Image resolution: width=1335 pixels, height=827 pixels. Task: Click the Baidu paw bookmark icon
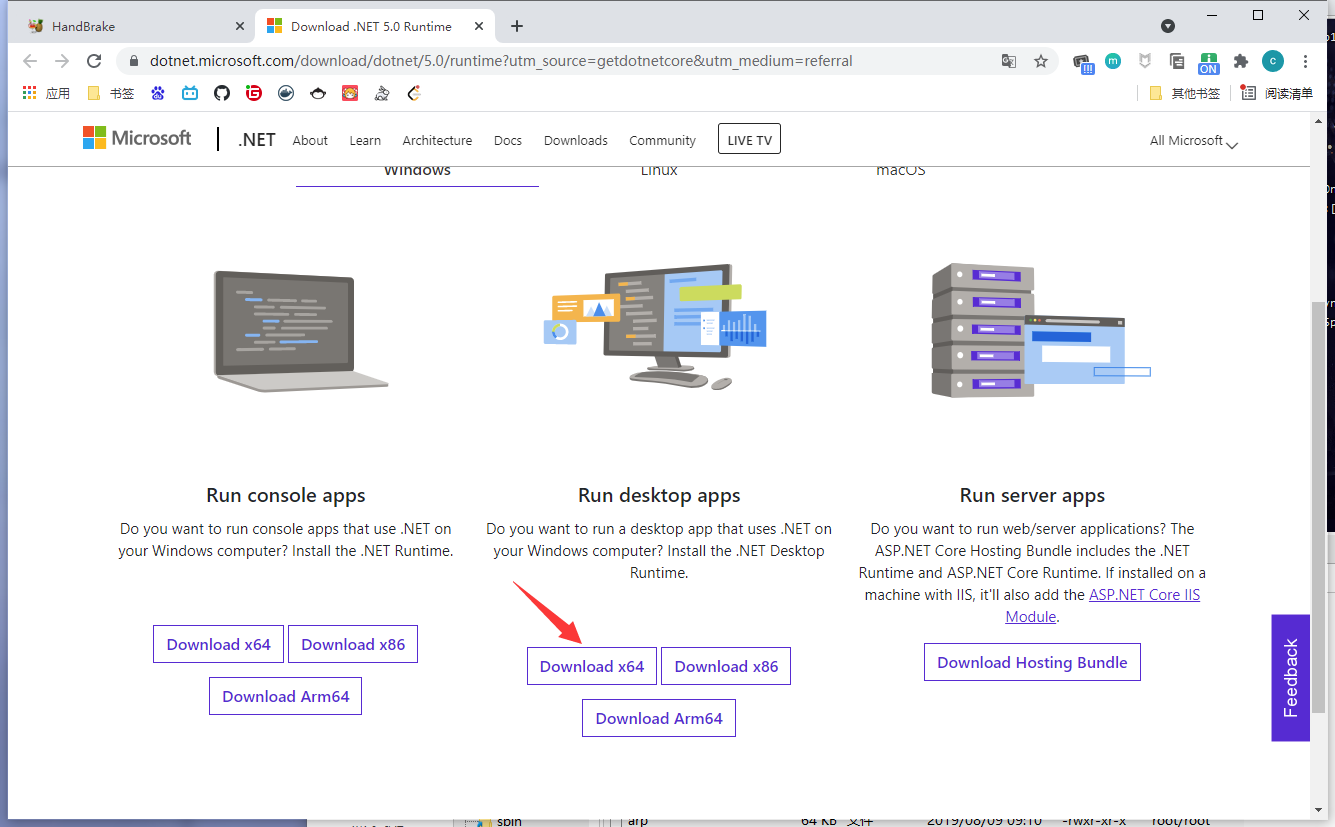click(158, 93)
